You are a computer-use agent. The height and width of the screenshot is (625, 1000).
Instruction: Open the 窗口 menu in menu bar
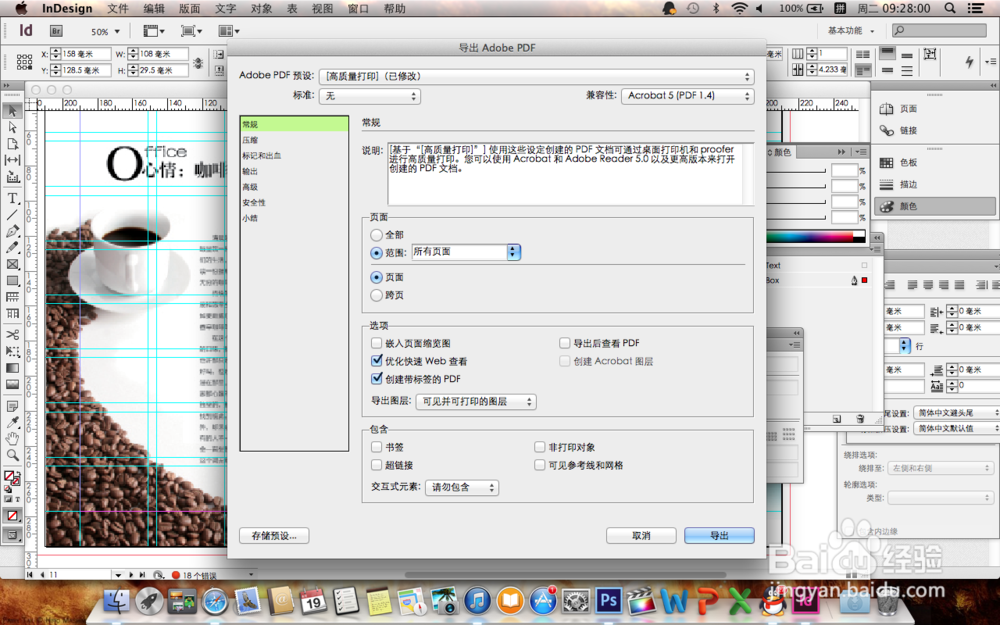[x=358, y=8]
